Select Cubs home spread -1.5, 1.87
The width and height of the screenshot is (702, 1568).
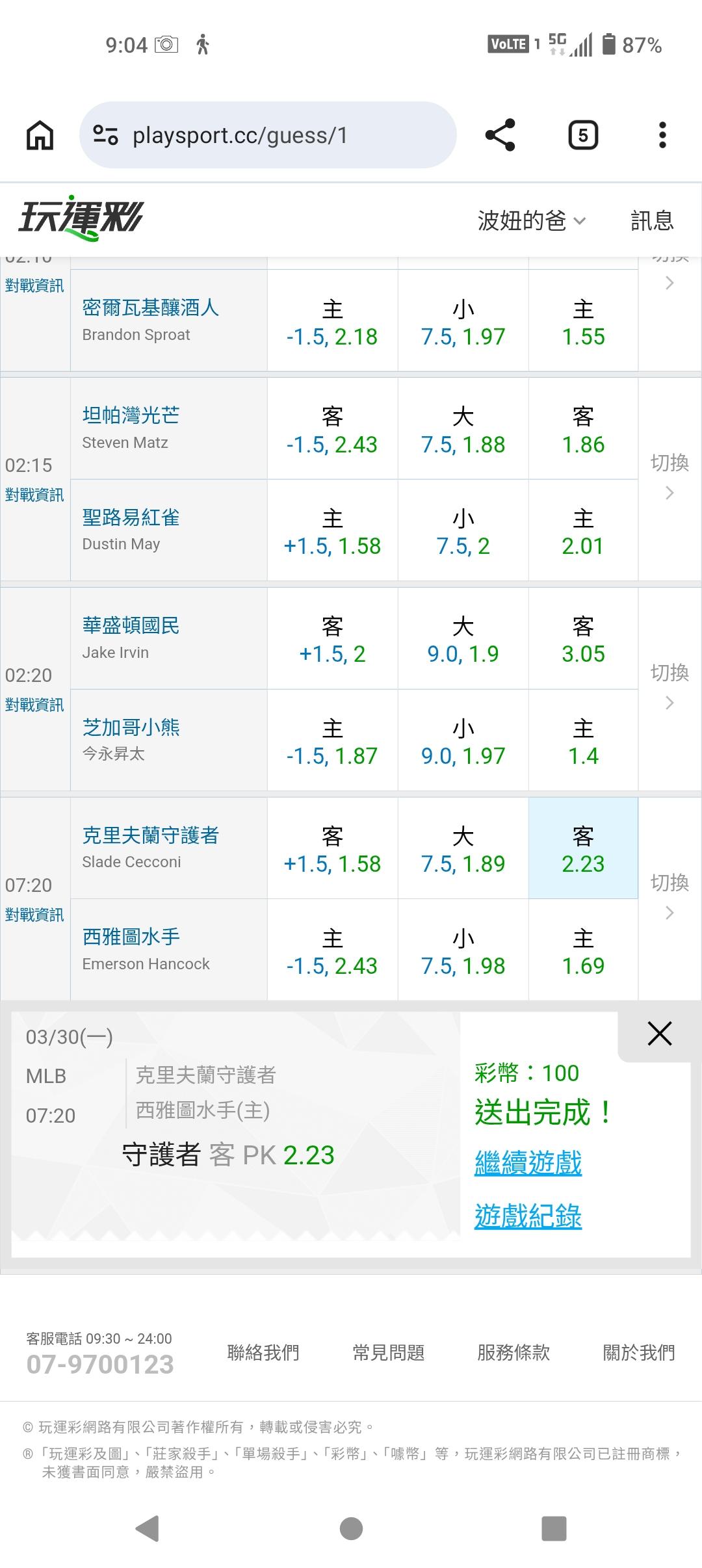[332, 741]
